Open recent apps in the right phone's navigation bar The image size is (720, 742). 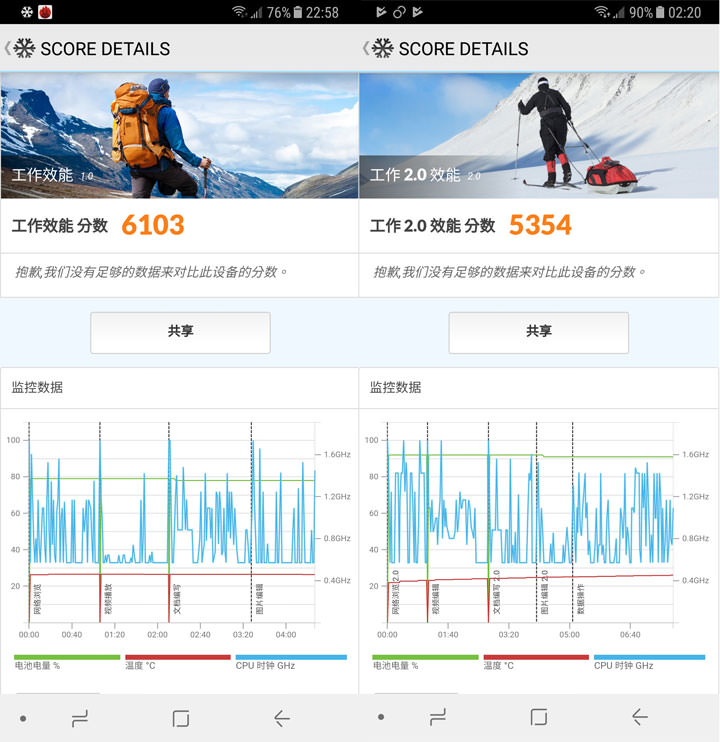coord(438,717)
